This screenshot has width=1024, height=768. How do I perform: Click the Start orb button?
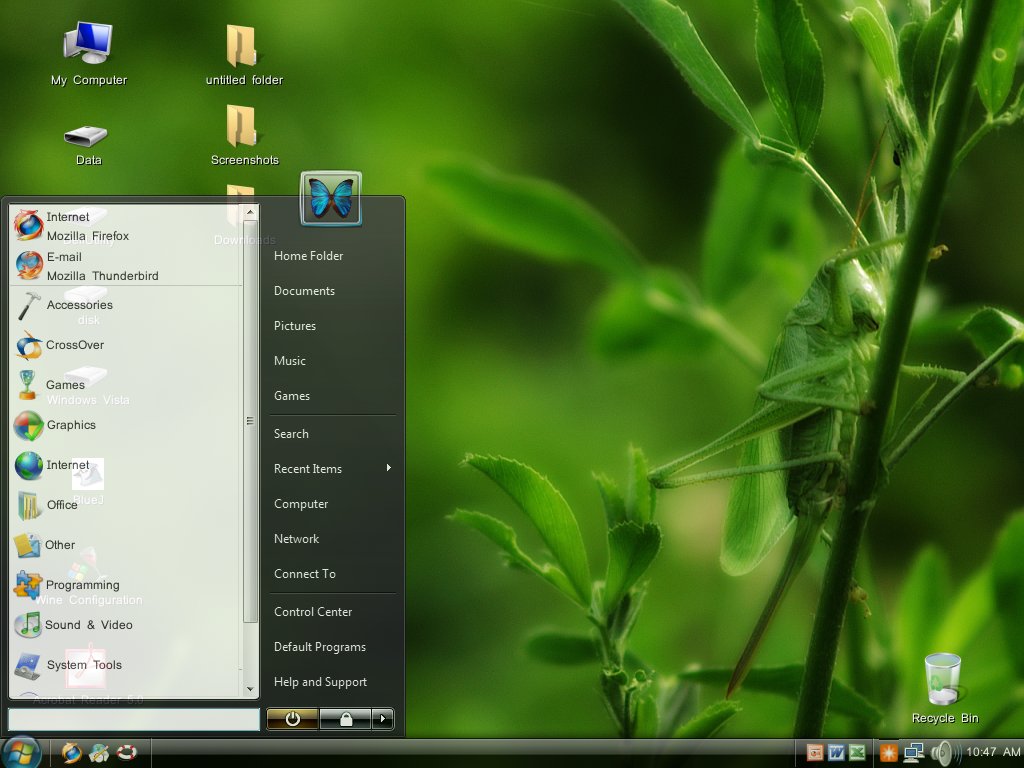[x=21, y=753]
